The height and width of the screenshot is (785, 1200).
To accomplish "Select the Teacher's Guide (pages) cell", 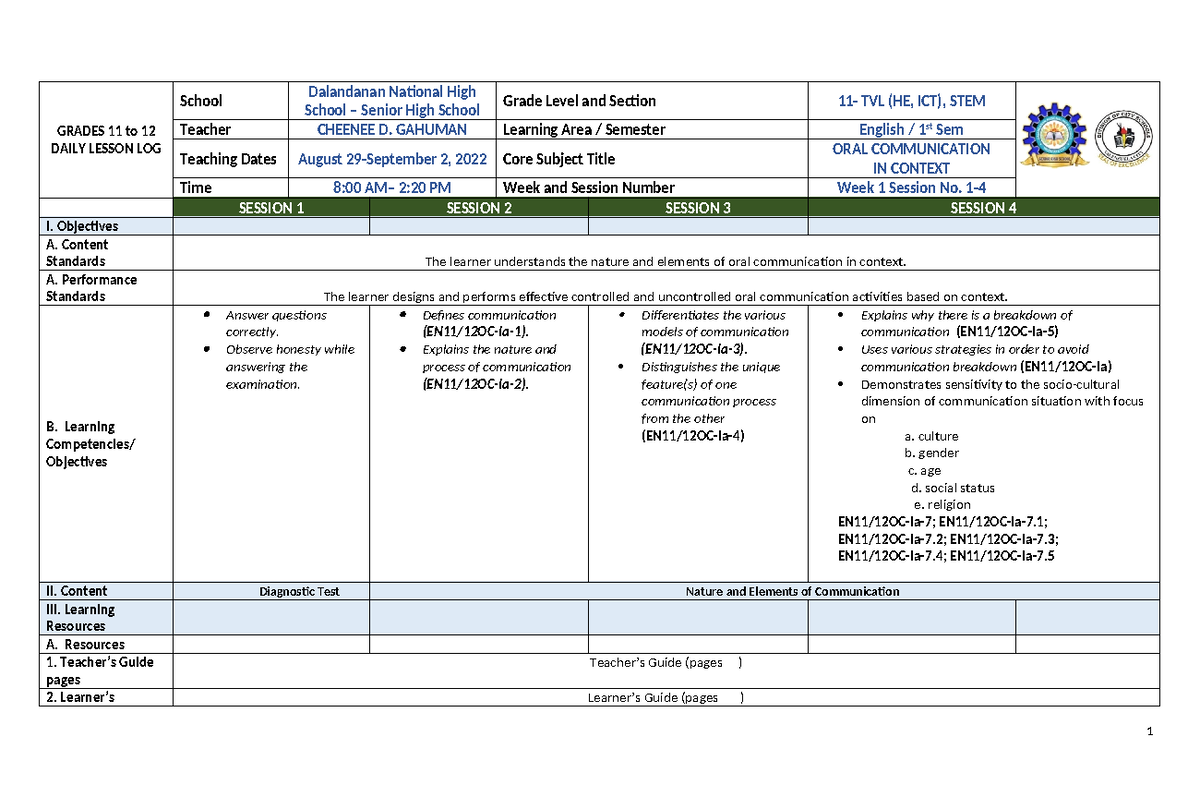I will (663, 662).
